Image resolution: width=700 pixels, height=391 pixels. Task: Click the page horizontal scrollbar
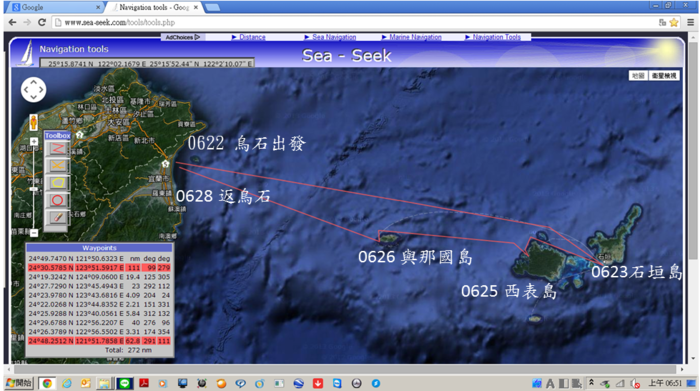[345, 369]
